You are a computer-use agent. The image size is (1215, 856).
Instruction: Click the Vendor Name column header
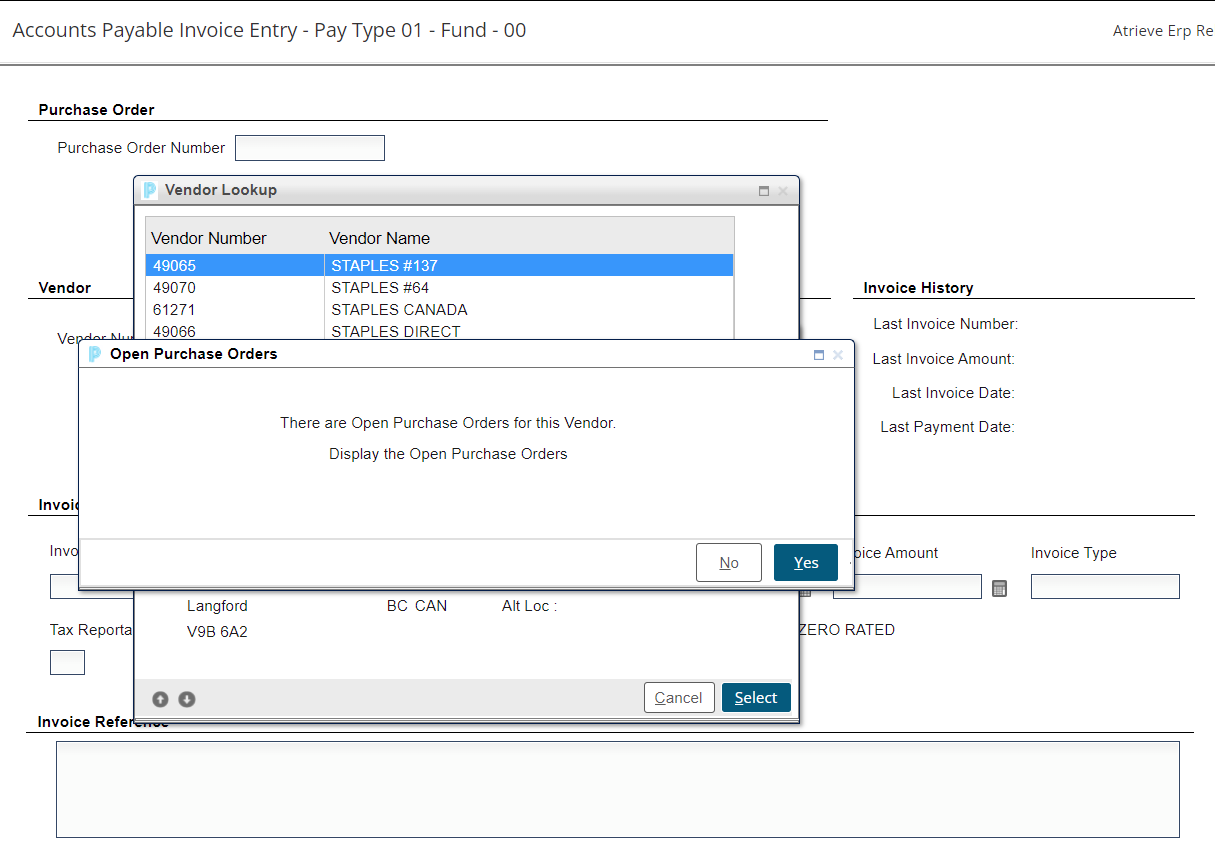click(380, 238)
